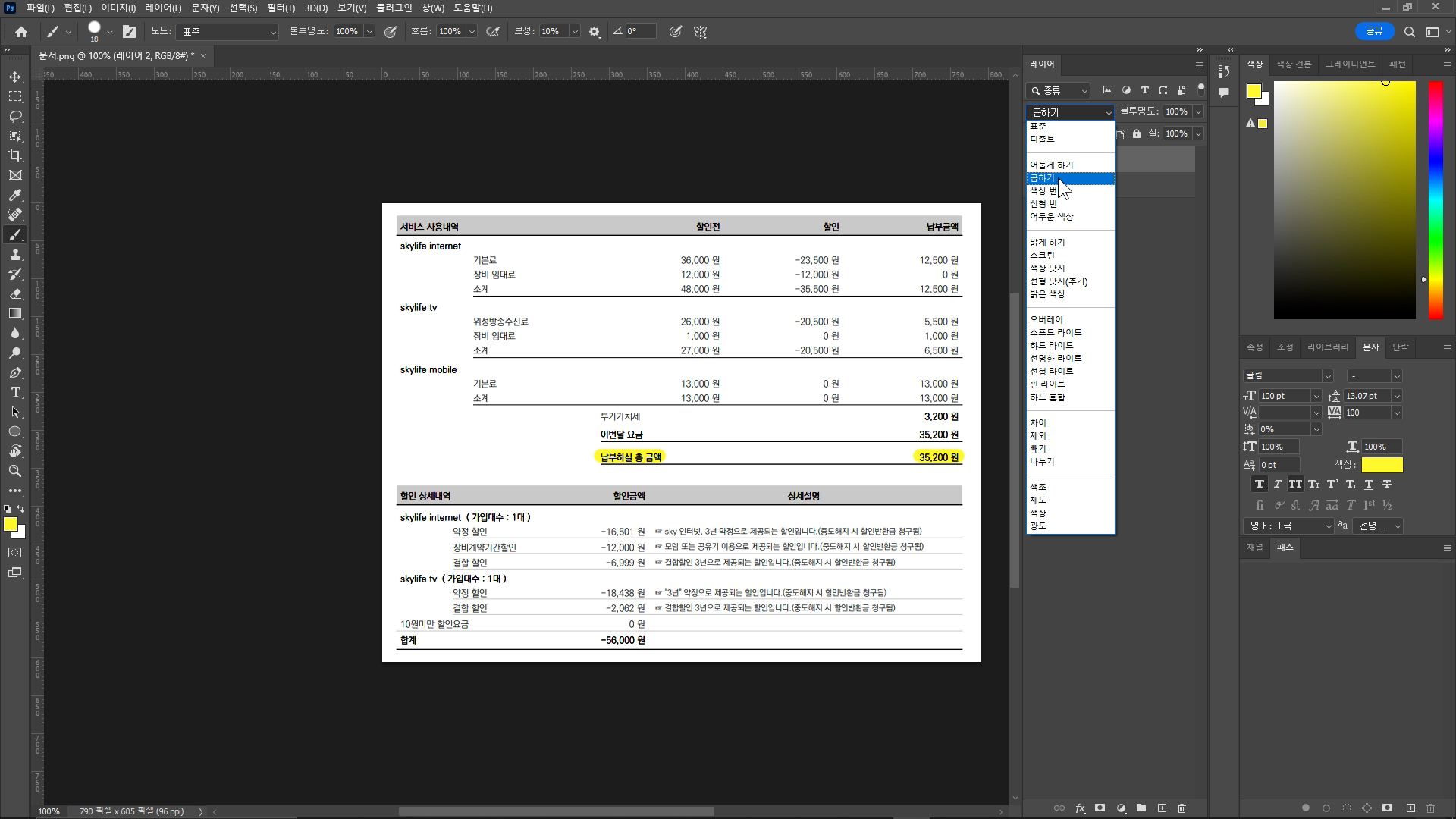The height and width of the screenshot is (819, 1456).
Task: Switch to the 색상 견본 tab
Action: click(1293, 64)
